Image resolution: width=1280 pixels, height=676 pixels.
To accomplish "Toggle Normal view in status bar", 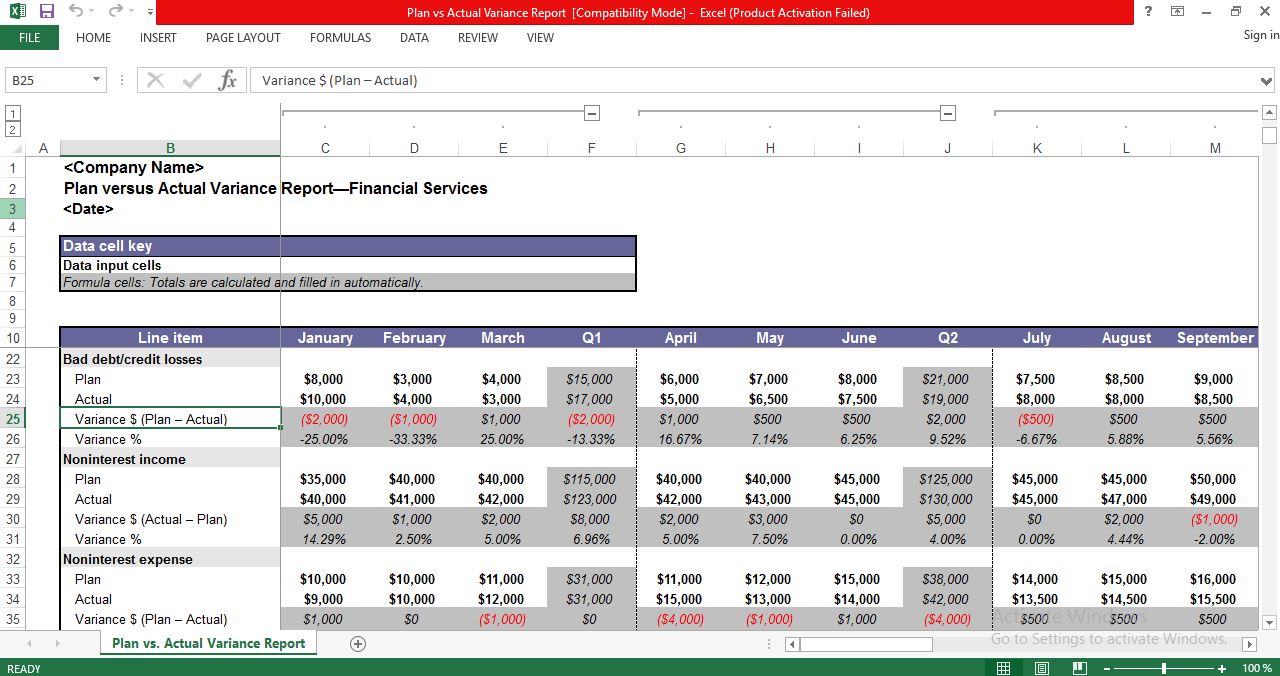I will (1003, 668).
